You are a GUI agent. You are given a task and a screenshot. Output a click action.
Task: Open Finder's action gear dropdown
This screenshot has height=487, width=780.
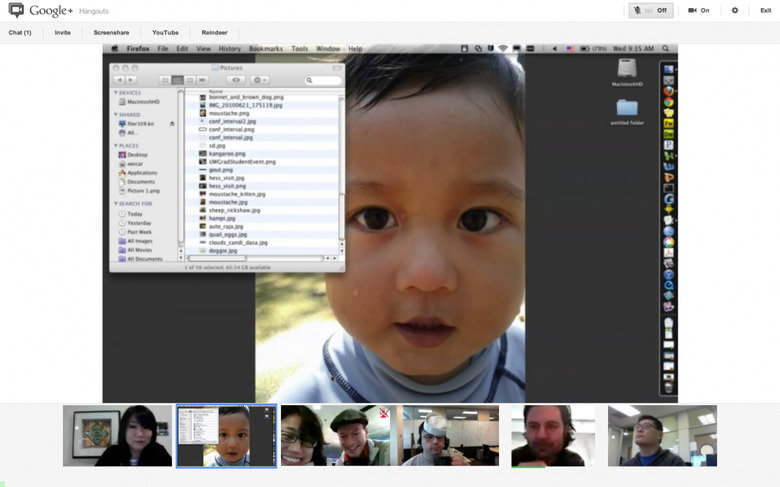[260, 80]
